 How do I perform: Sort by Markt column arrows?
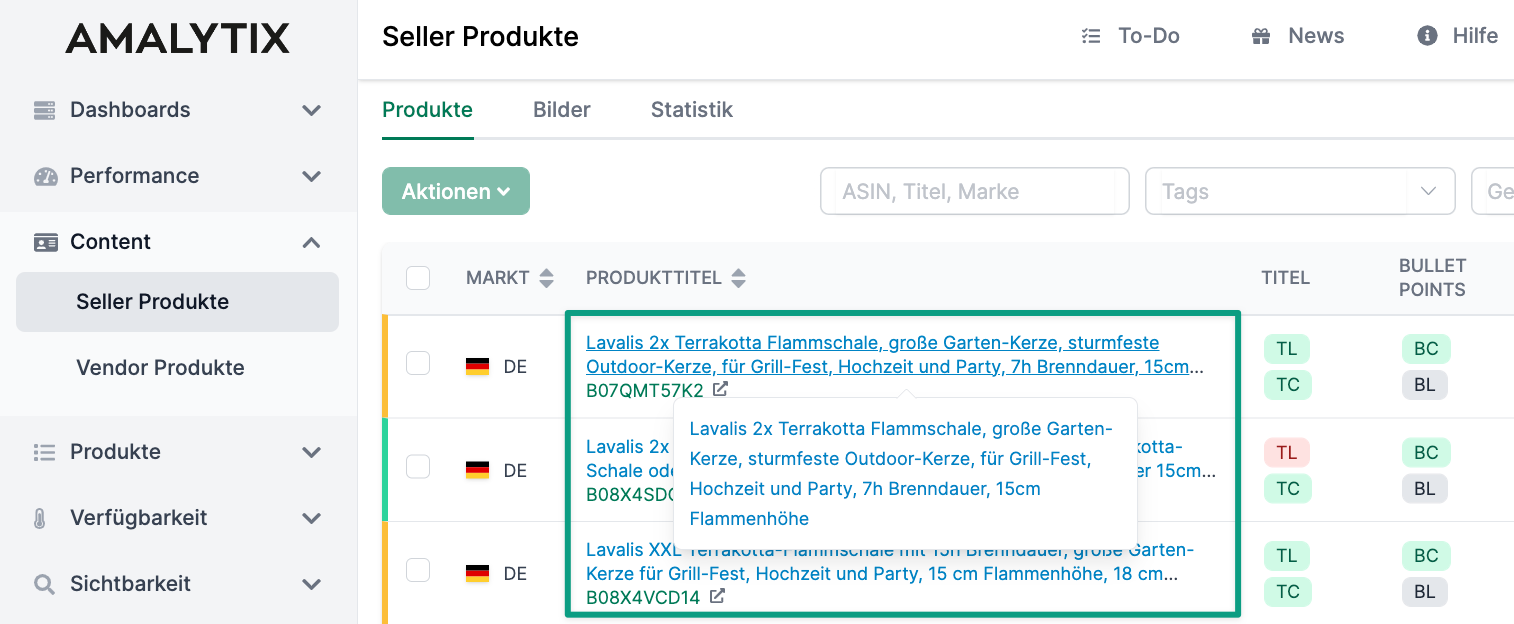[546, 278]
